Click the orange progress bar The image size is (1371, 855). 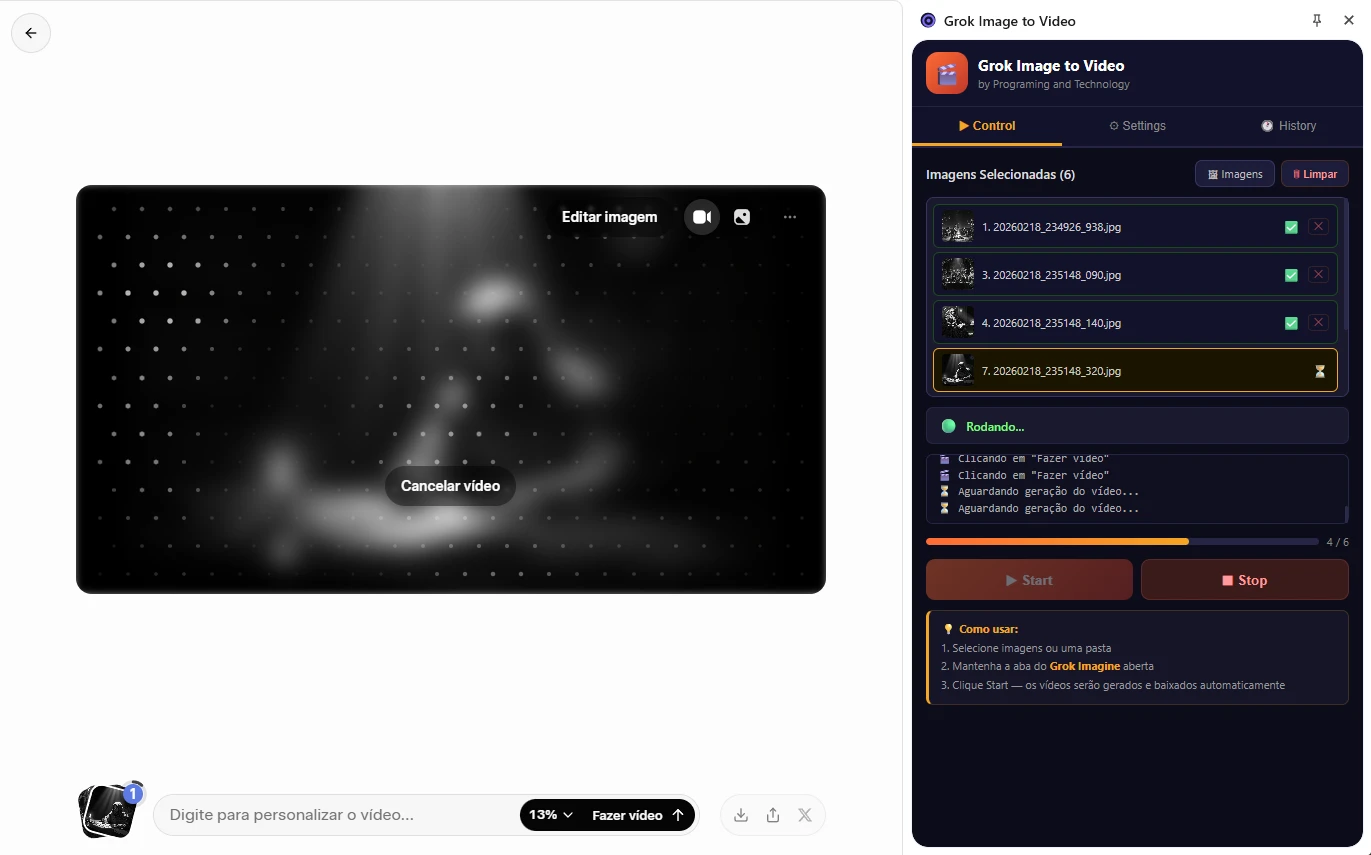(x=1057, y=541)
